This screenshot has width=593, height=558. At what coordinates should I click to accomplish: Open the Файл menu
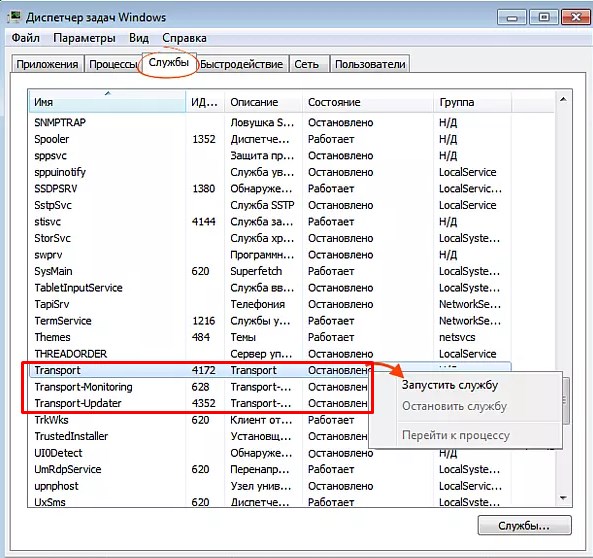25,38
